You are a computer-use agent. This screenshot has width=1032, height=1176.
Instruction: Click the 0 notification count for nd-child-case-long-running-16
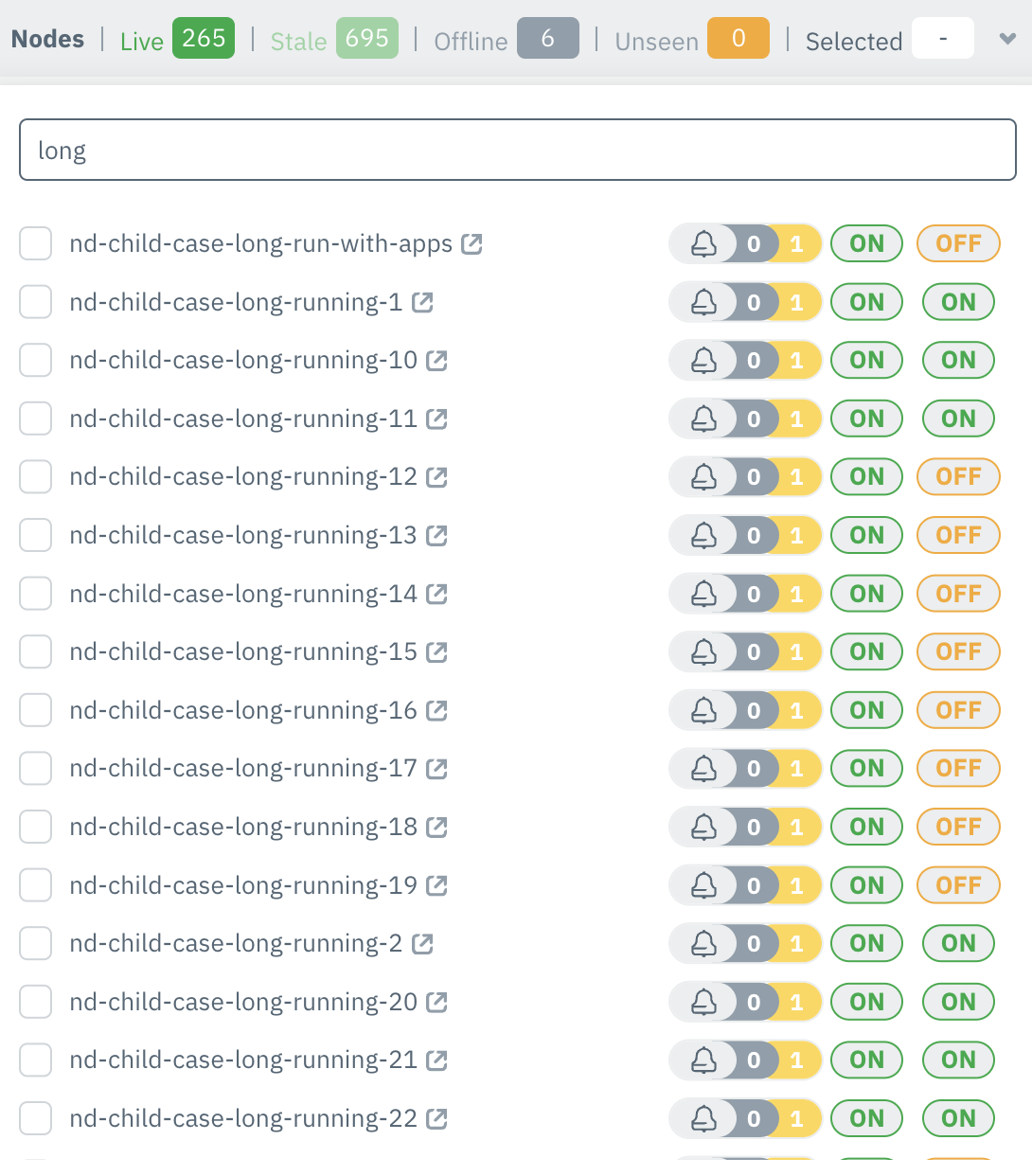[754, 710]
